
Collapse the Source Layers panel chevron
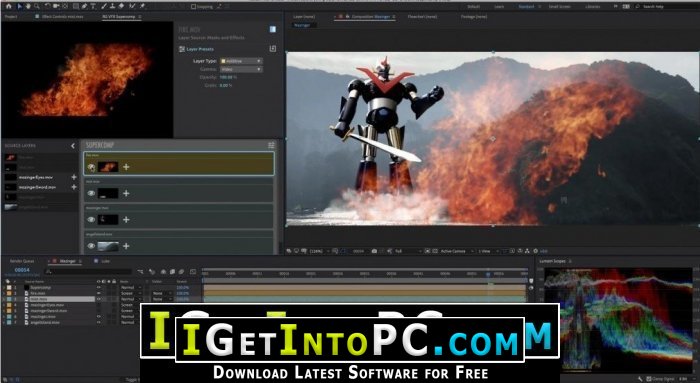73,146
